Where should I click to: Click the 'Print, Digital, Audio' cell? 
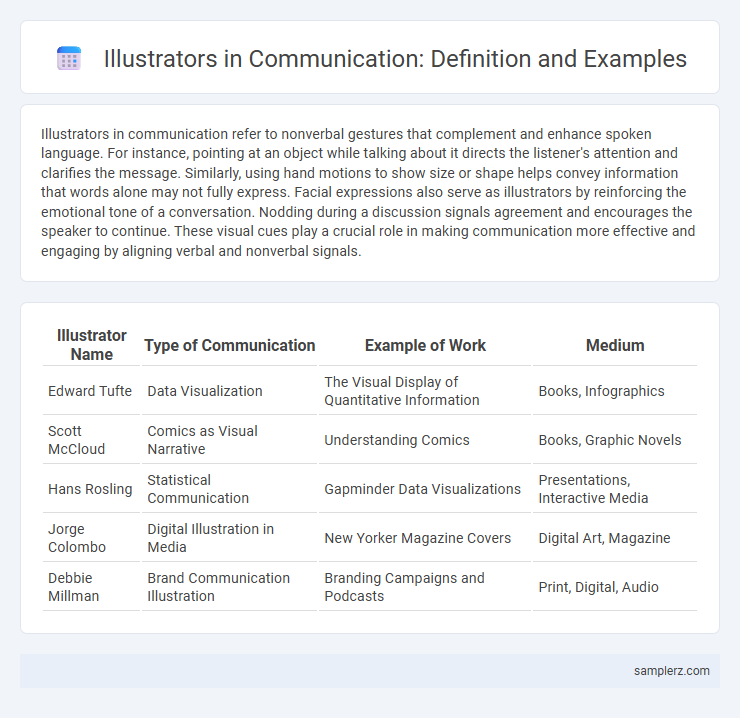pyautogui.click(x=615, y=587)
